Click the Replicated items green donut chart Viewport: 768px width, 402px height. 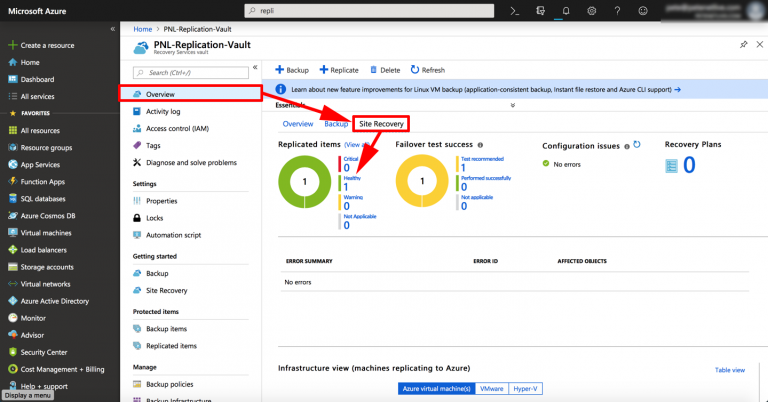click(x=305, y=182)
